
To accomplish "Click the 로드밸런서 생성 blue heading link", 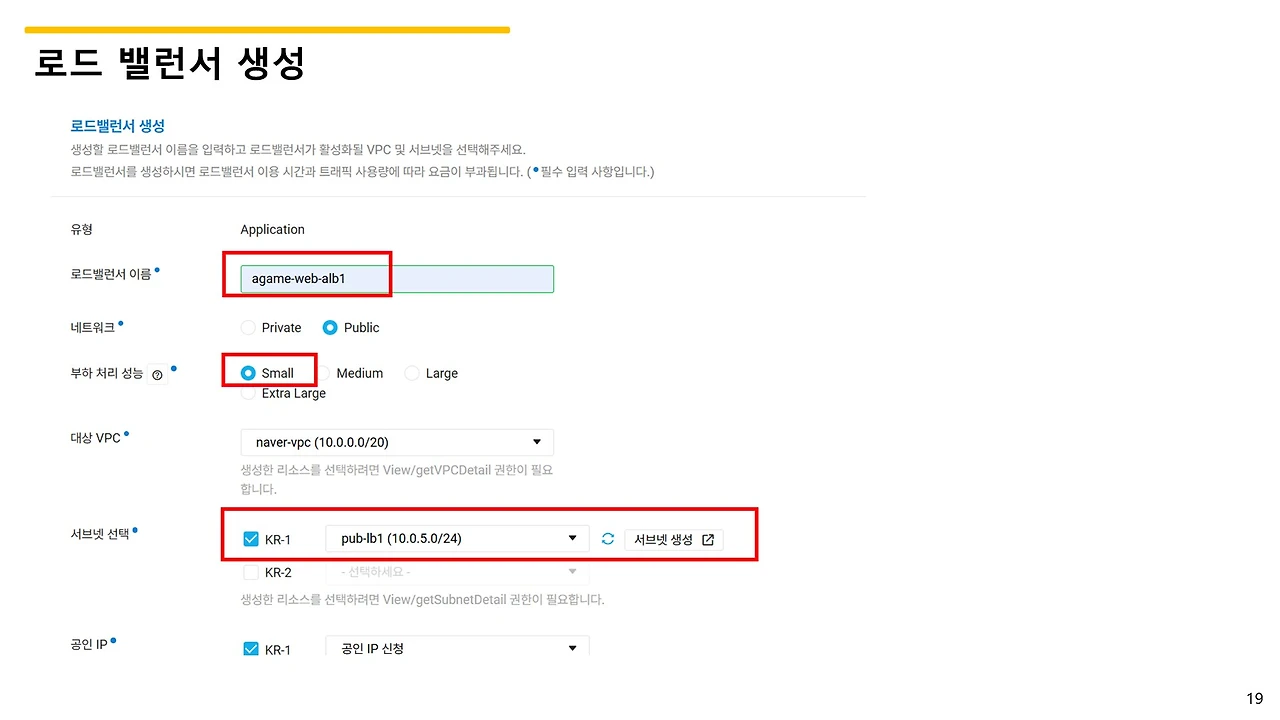I will click(x=118, y=126).
